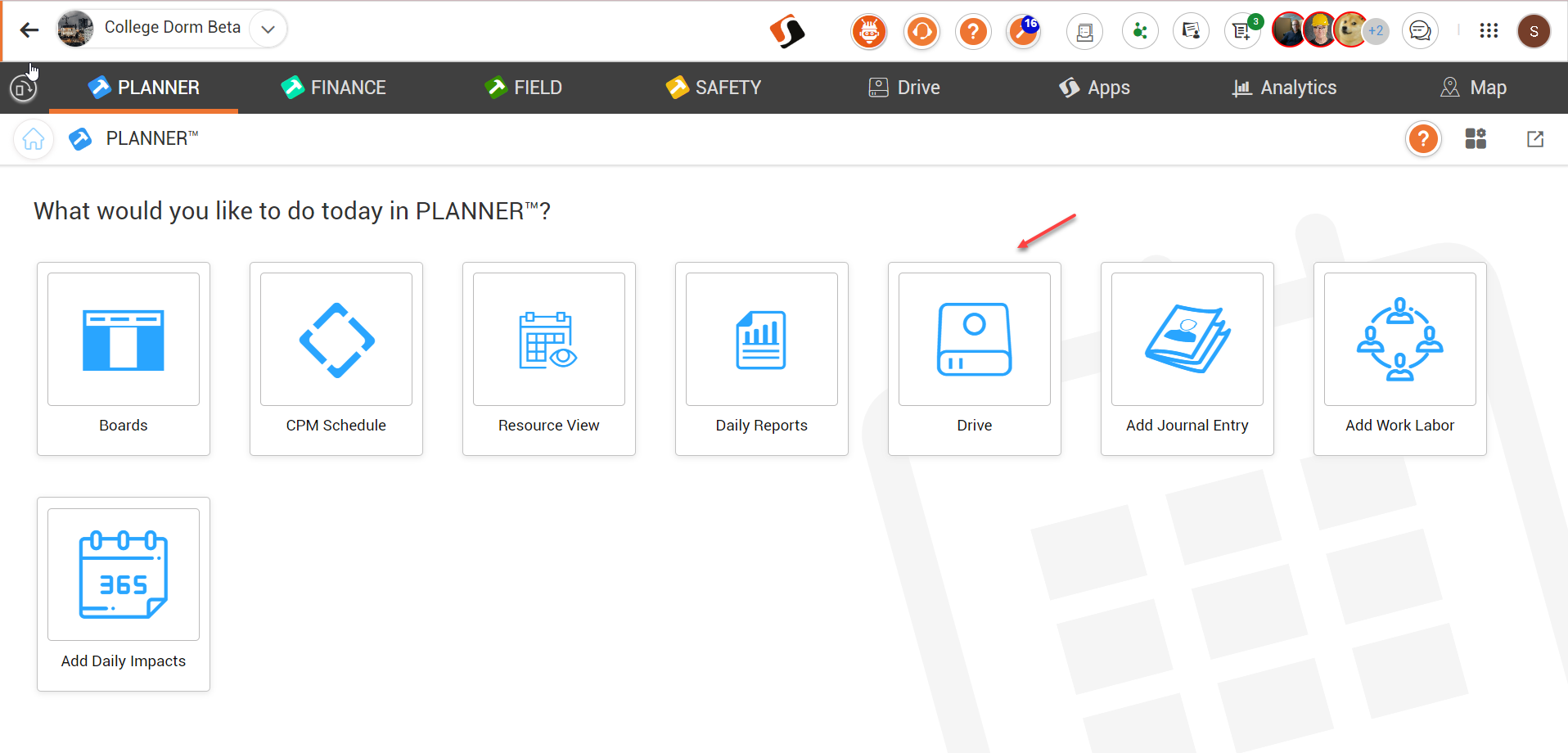Open the dashboard widgets grid icon
Viewport: 1568px width, 753px height.
coord(1476,138)
